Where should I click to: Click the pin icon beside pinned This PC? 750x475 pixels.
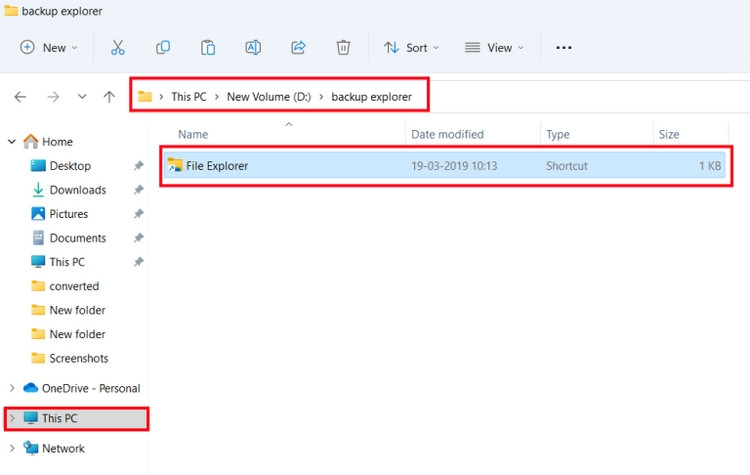138,262
